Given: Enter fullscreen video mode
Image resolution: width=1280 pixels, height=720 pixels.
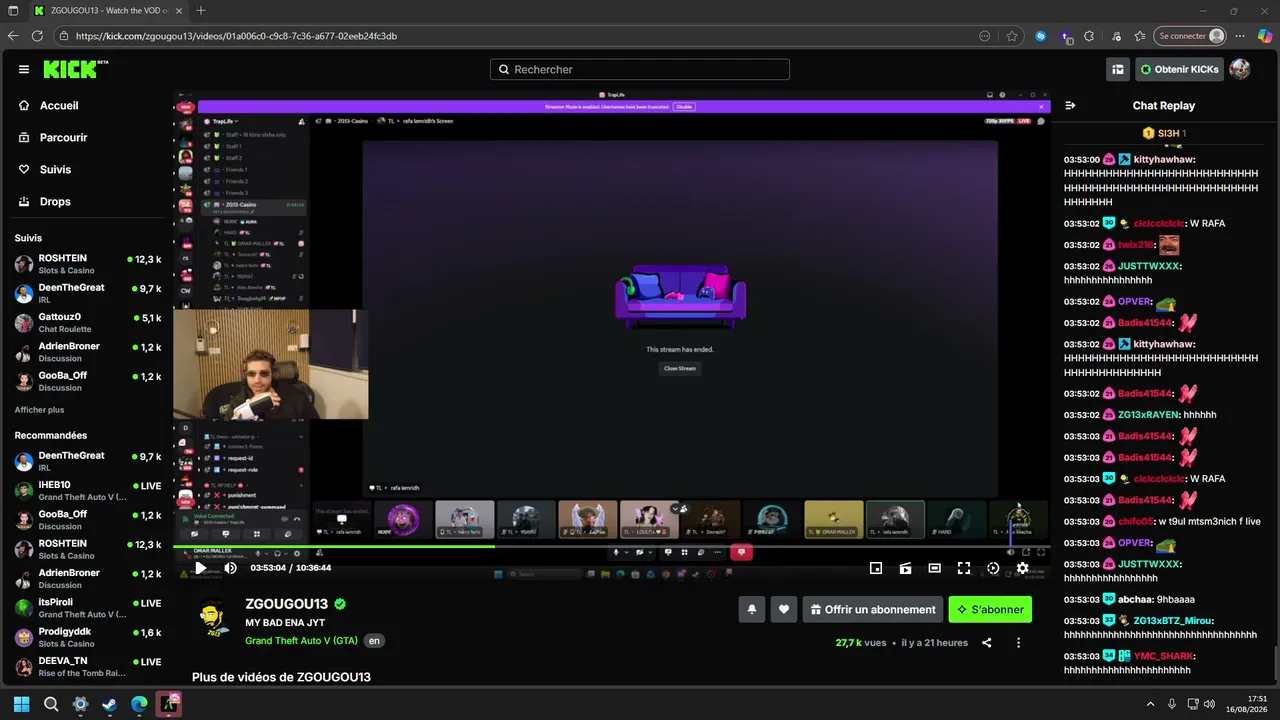Looking at the screenshot, I should (964, 568).
